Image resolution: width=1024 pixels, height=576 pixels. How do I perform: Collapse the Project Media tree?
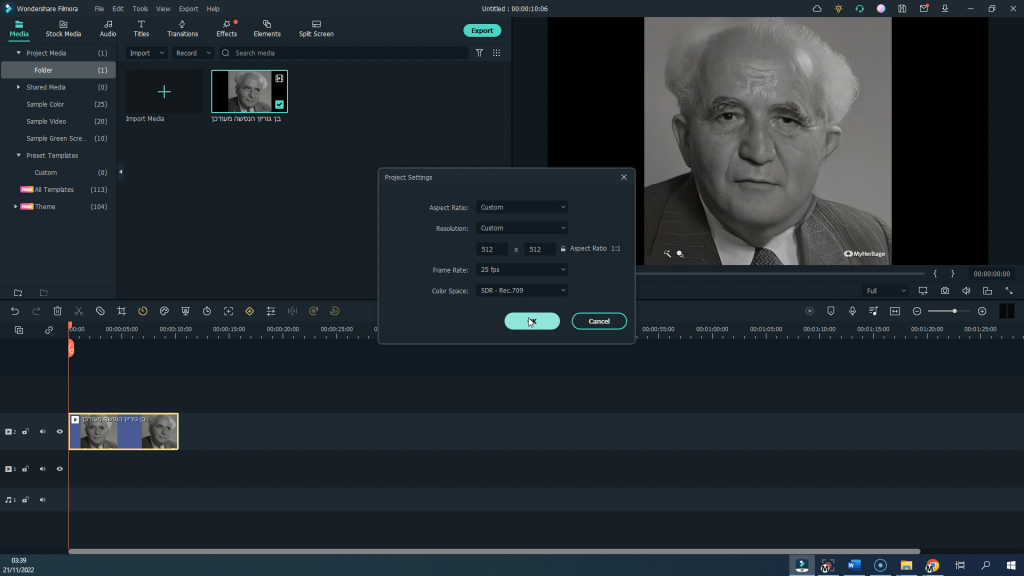(18, 53)
